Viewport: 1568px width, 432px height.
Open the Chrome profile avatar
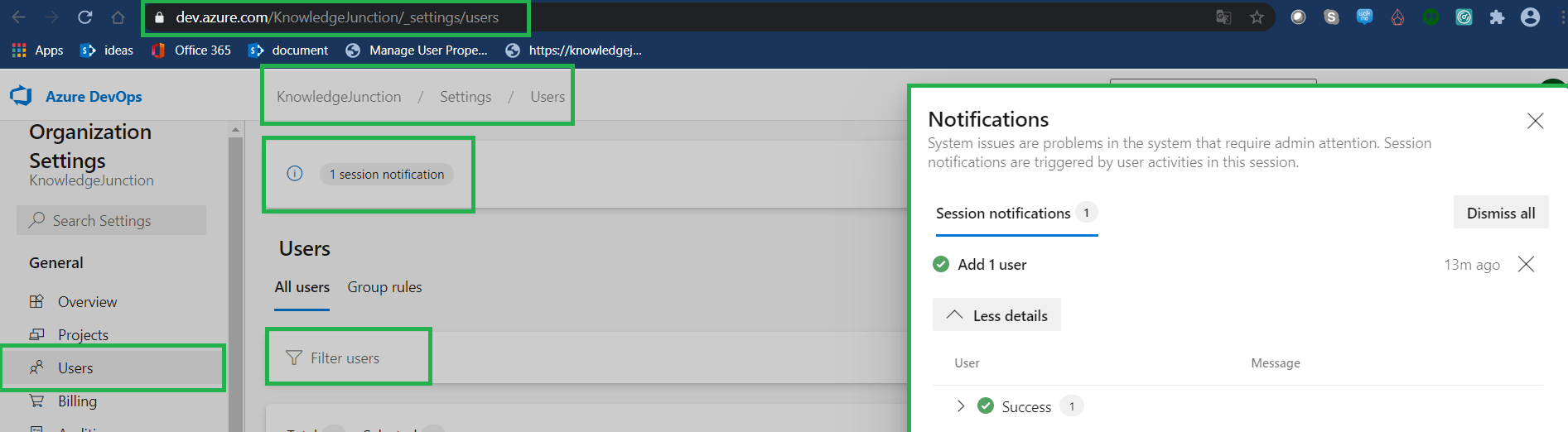click(x=1530, y=17)
